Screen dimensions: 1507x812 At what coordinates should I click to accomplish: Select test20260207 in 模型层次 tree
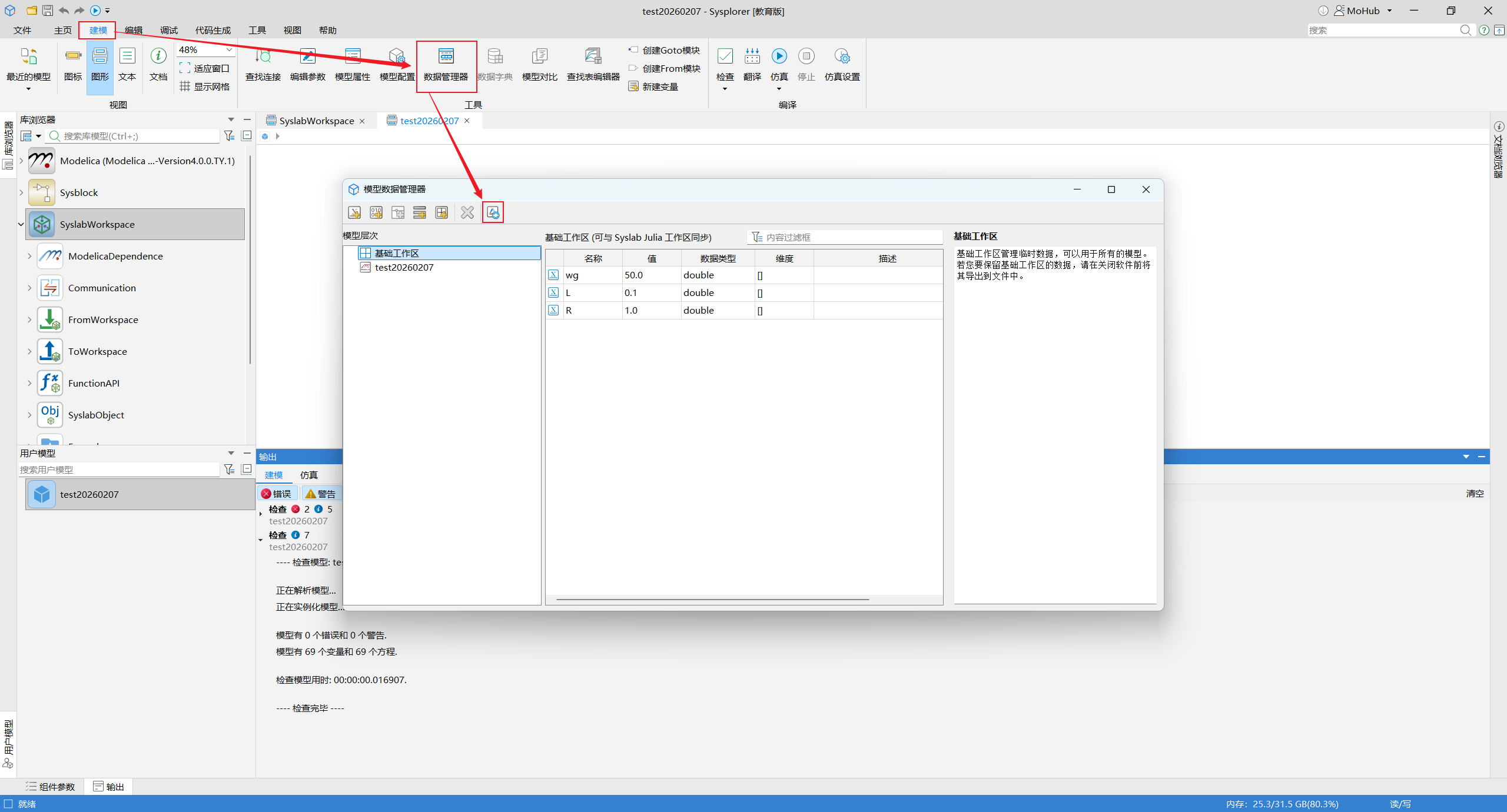(x=404, y=267)
